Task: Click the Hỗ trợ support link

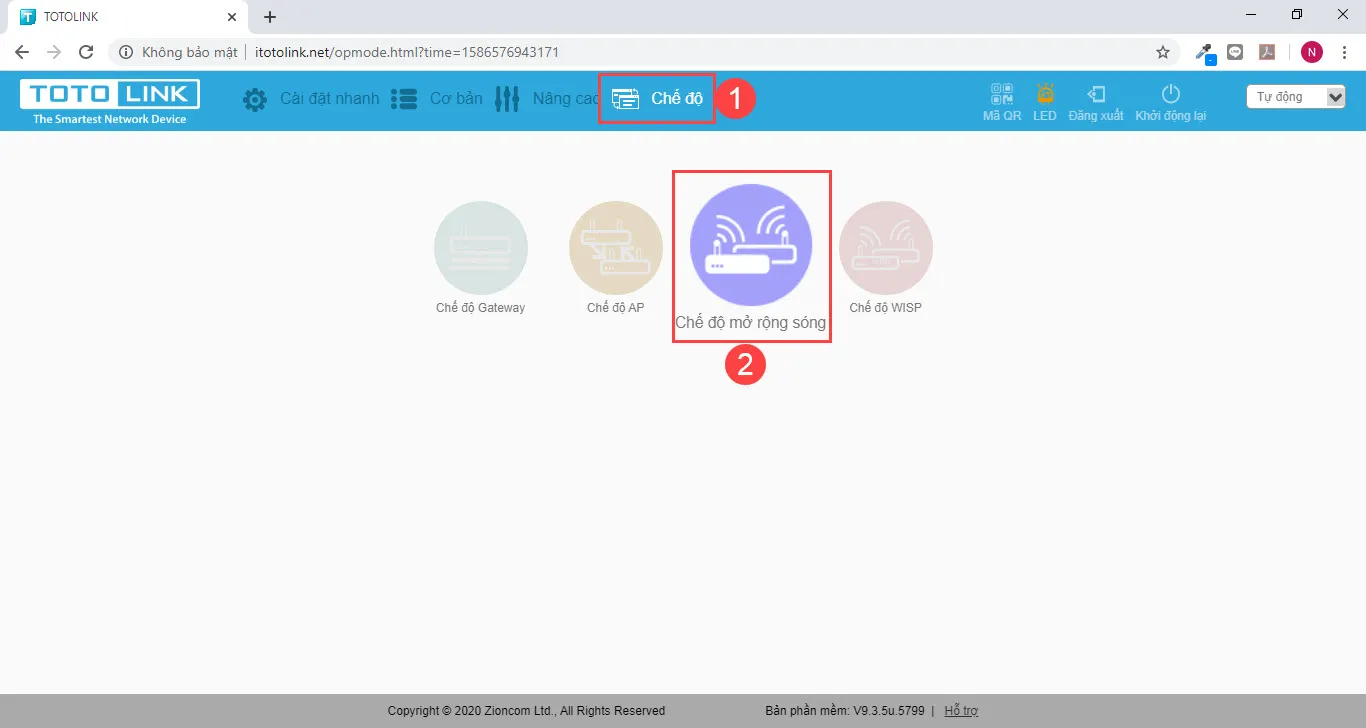Action: (x=961, y=711)
